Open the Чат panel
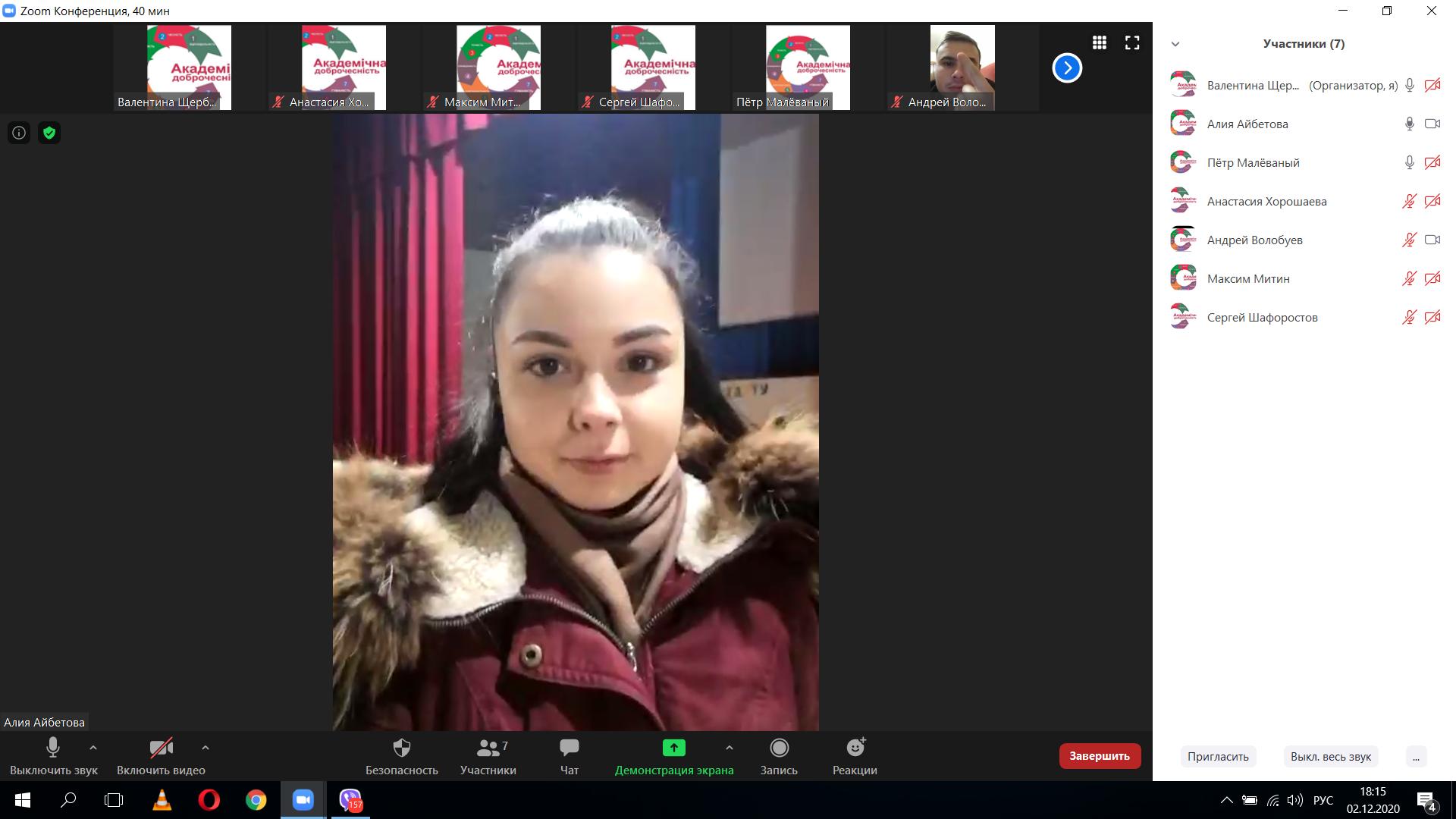This screenshot has height=819, width=1456. click(568, 755)
